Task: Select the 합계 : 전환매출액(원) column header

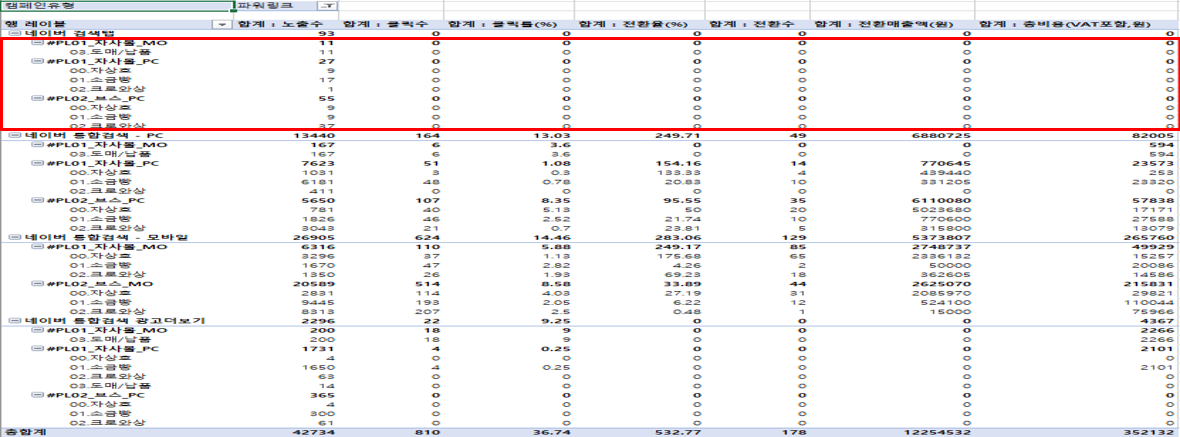Action: pos(891,23)
